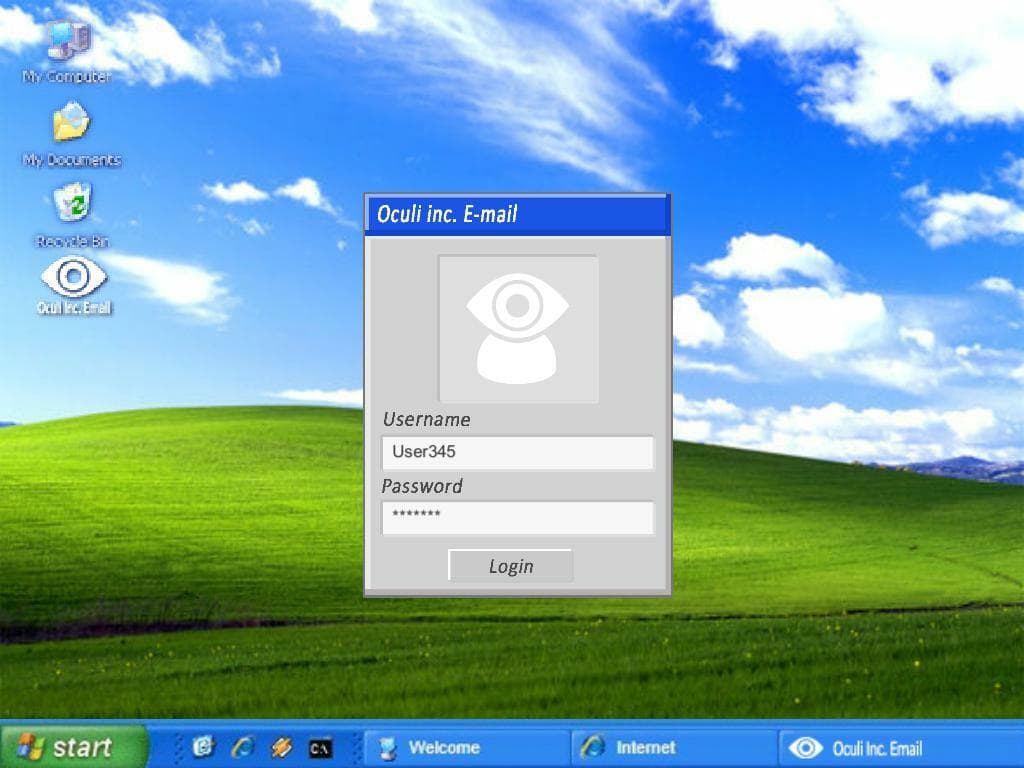The height and width of the screenshot is (768, 1024).
Task: Launch Internet Explorer from quick launch
Action: tap(243, 746)
